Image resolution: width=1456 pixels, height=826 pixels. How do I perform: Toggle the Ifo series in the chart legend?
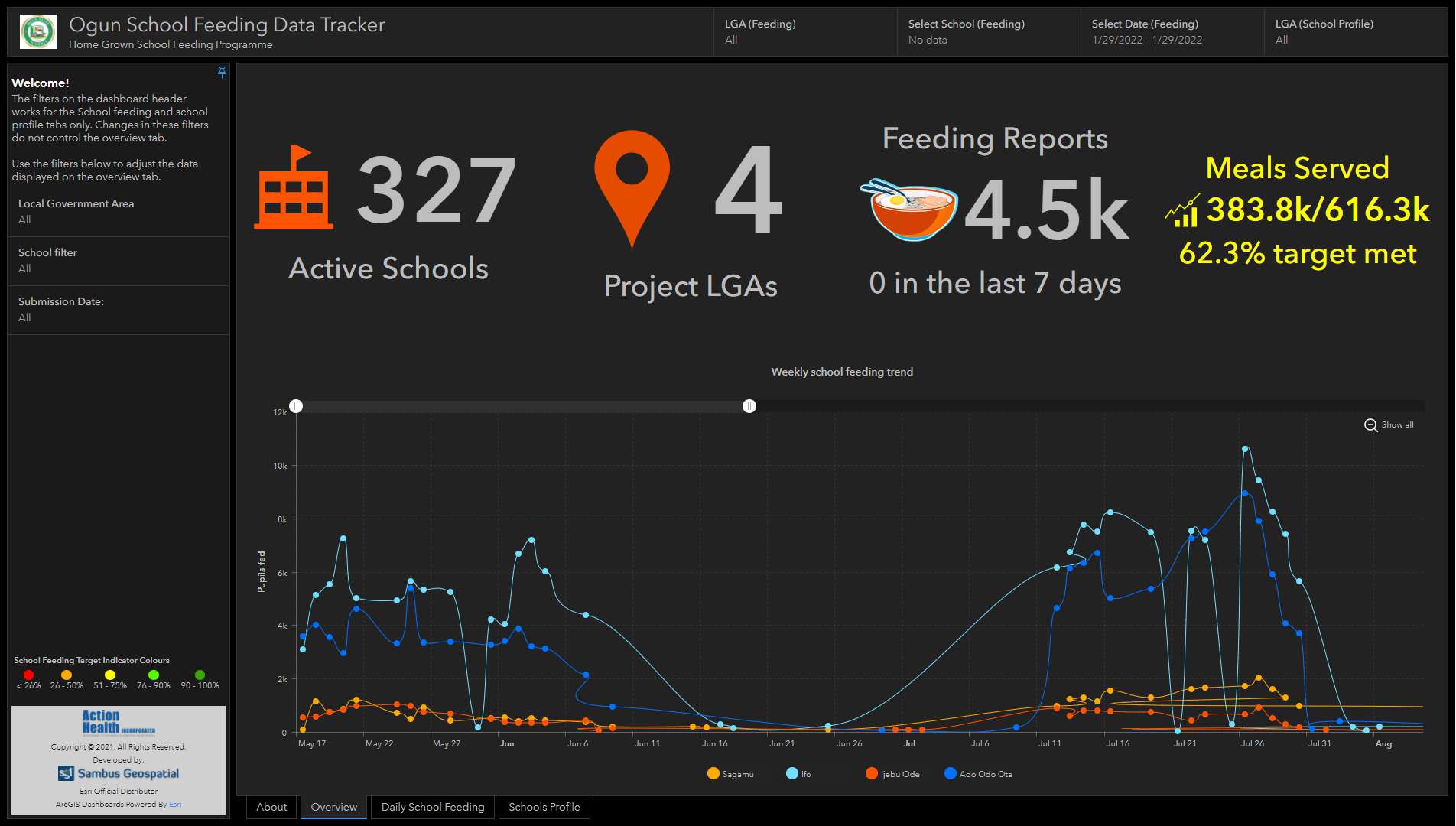click(797, 774)
